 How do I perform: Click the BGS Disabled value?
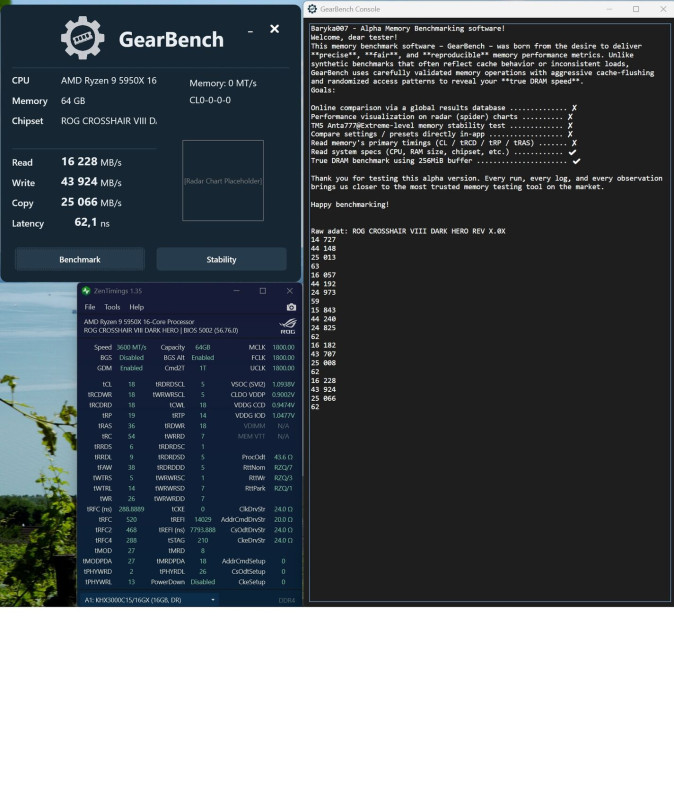pos(131,358)
